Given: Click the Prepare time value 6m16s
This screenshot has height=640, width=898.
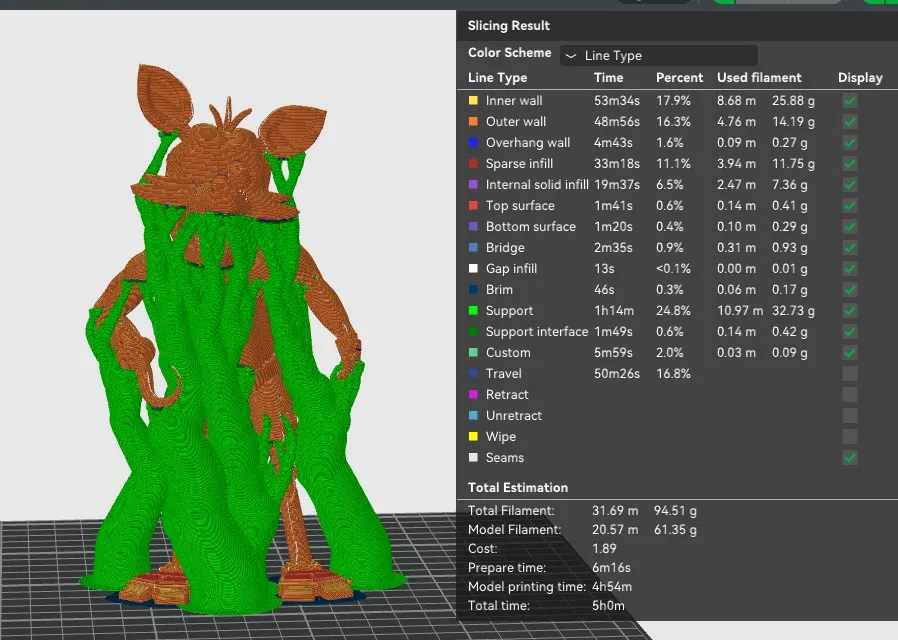Looking at the screenshot, I should tap(611, 568).
